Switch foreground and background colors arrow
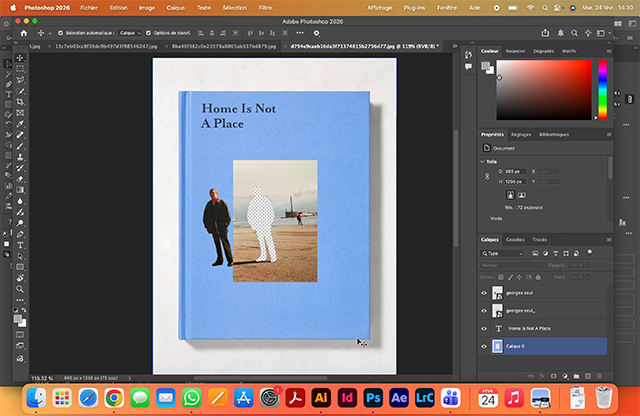This screenshot has width=640, height=416. point(24,310)
